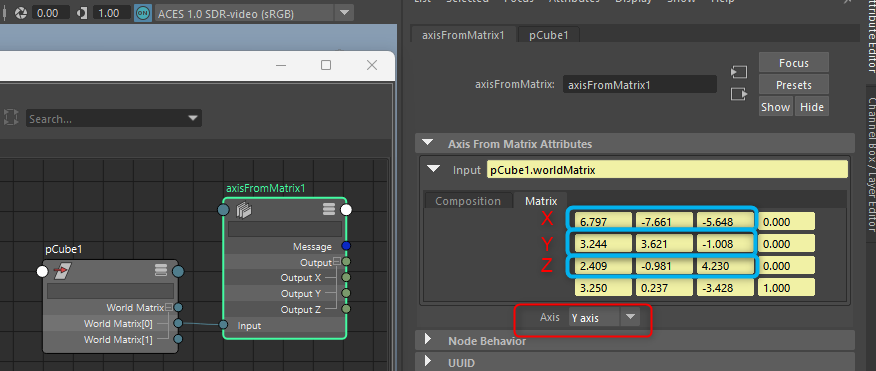Minimize the Node Editor window
The width and height of the screenshot is (876, 371).
coord(280,65)
